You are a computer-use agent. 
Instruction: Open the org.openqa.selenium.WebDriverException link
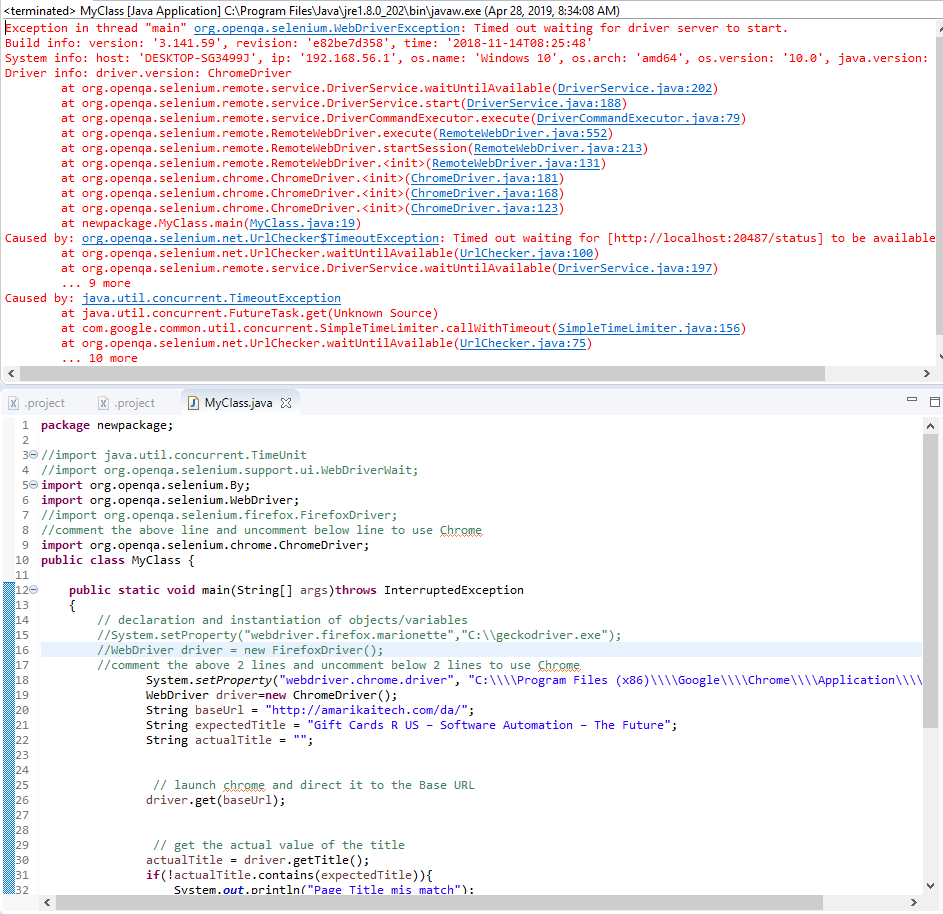pyautogui.click(x=327, y=28)
